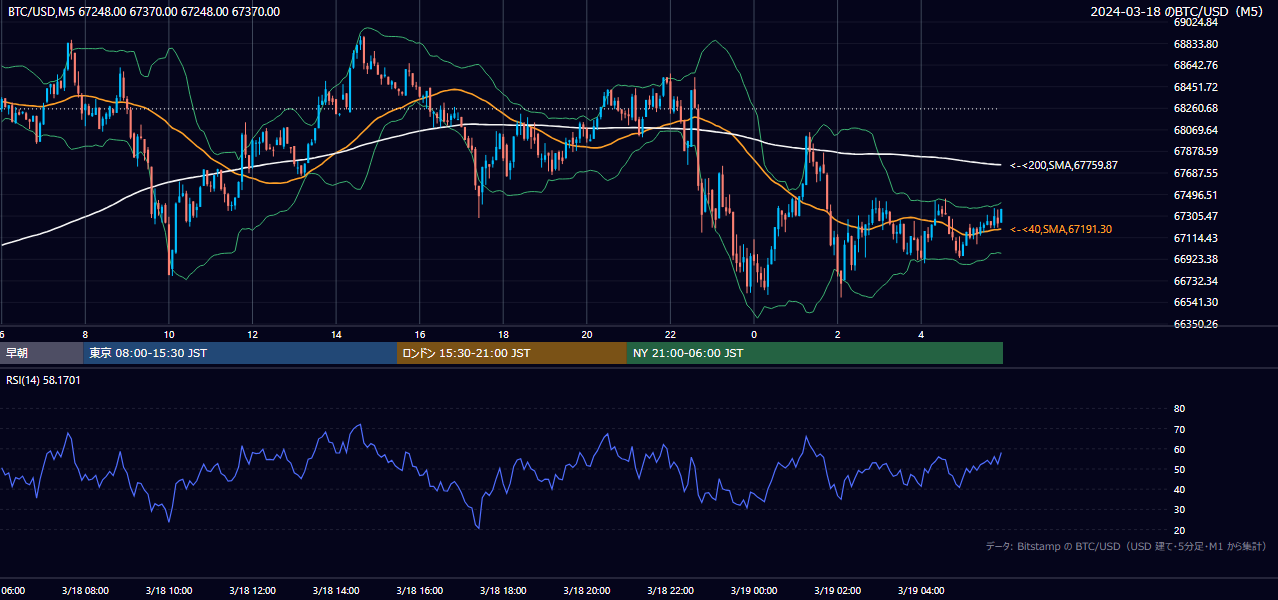This screenshot has width=1278, height=600.
Task: Click the RSI(14) 58.1701 indicator label
Action: pyautogui.click(x=44, y=381)
